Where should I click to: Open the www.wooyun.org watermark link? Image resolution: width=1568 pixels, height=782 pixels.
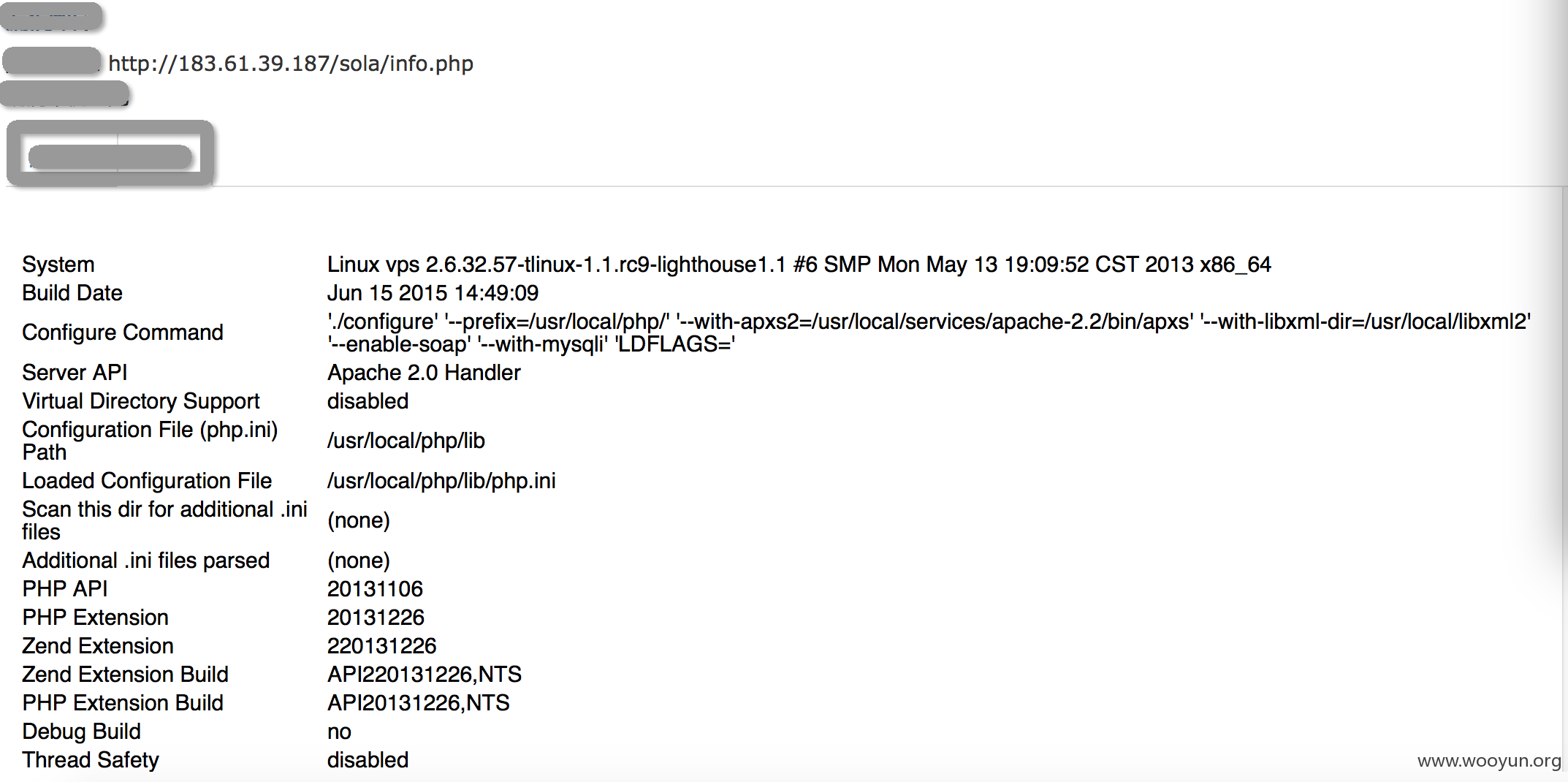tap(1489, 761)
